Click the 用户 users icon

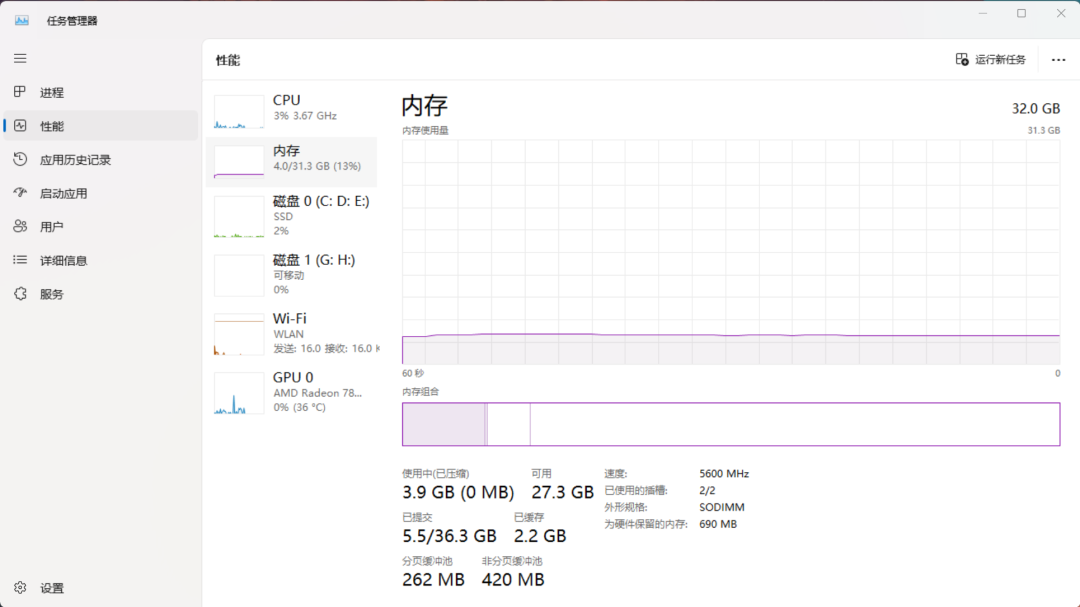[20, 226]
